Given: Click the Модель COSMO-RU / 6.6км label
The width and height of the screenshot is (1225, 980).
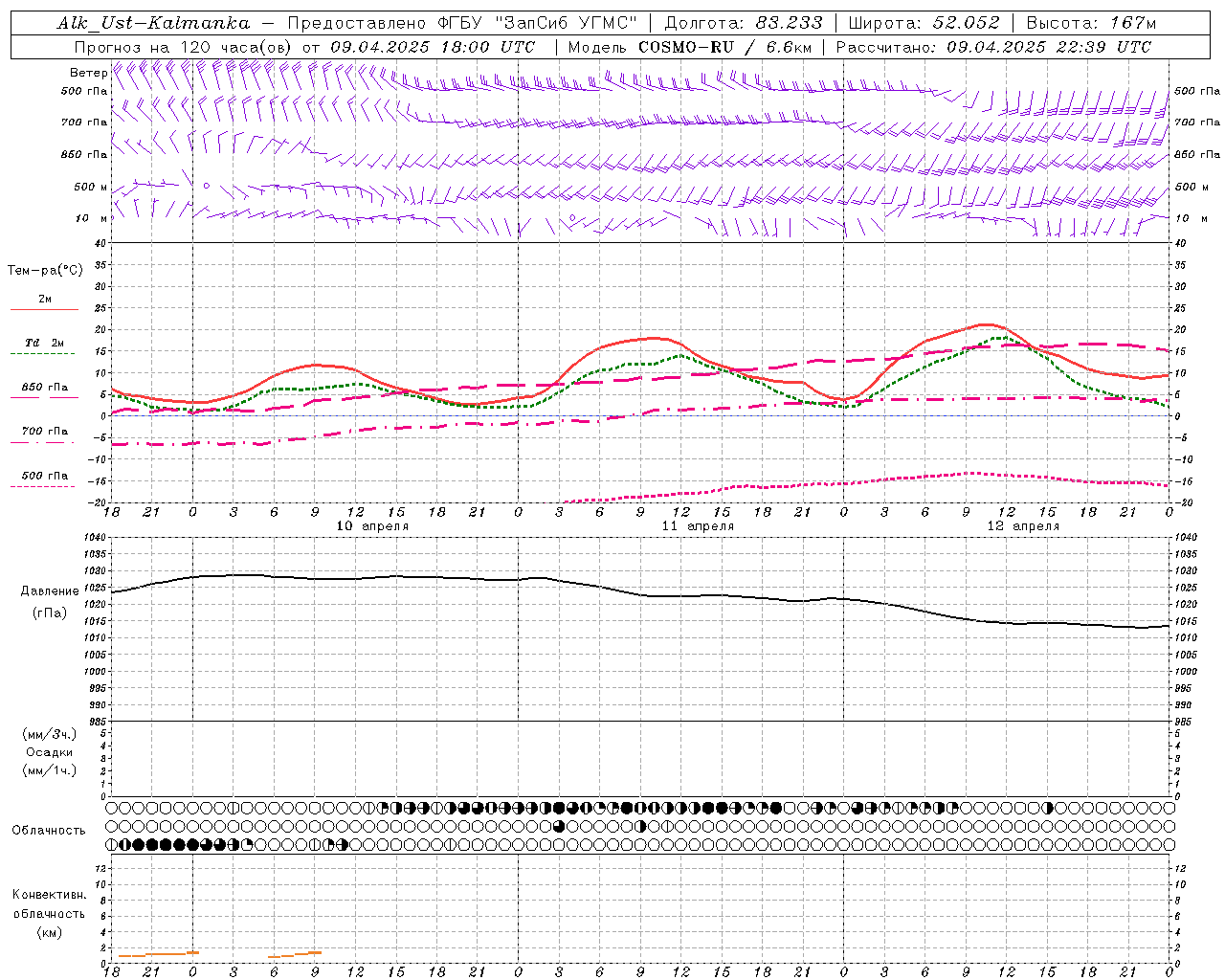Looking at the screenshot, I should coord(690,47).
